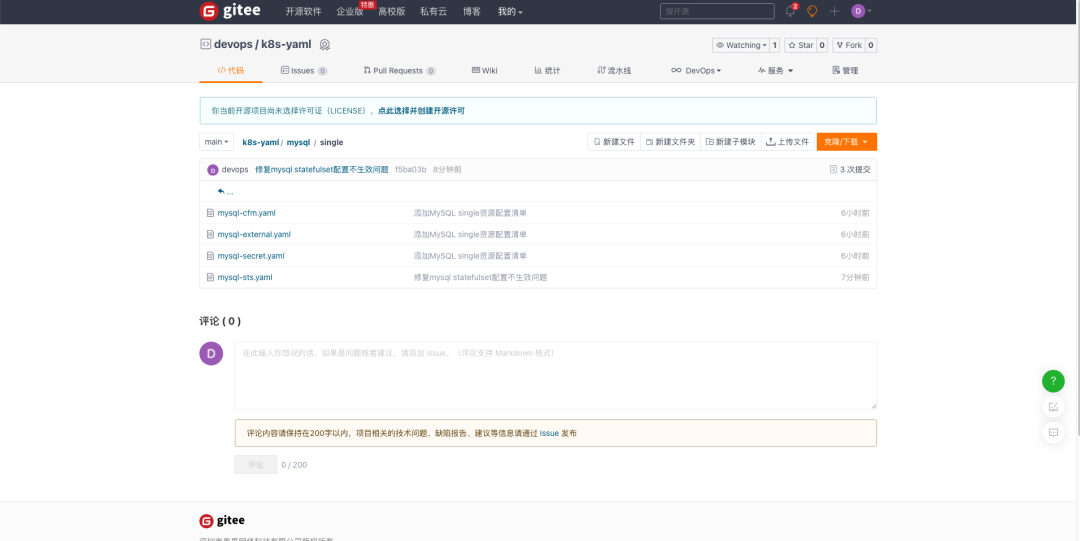This screenshot has height=541, width=1080.
Task: Click the 点此选择并创建开源许可 link
Action: [421, 110]
